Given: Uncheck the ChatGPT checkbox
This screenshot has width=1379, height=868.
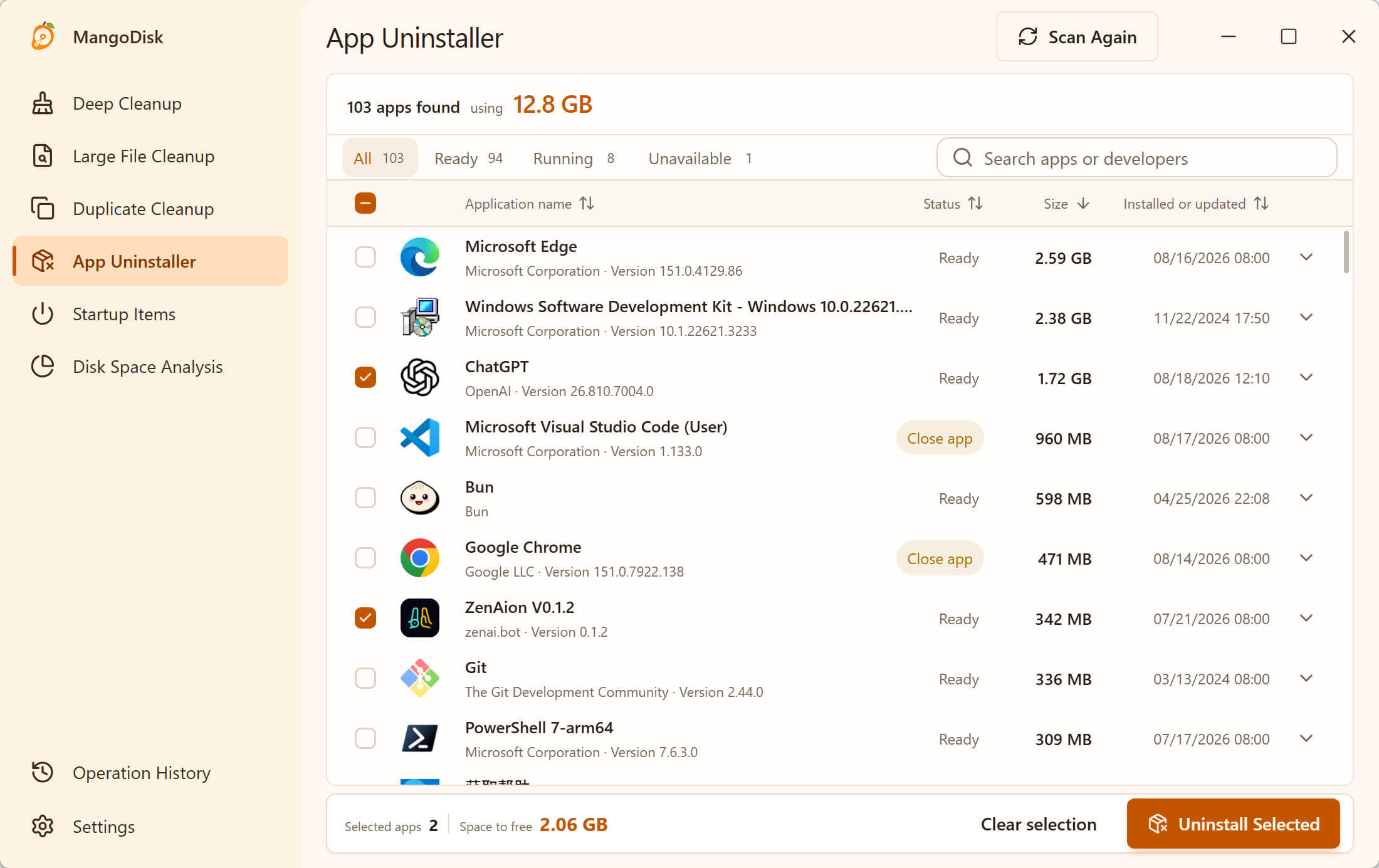Looking at the screenshot, I should click(x=365, y=377).
